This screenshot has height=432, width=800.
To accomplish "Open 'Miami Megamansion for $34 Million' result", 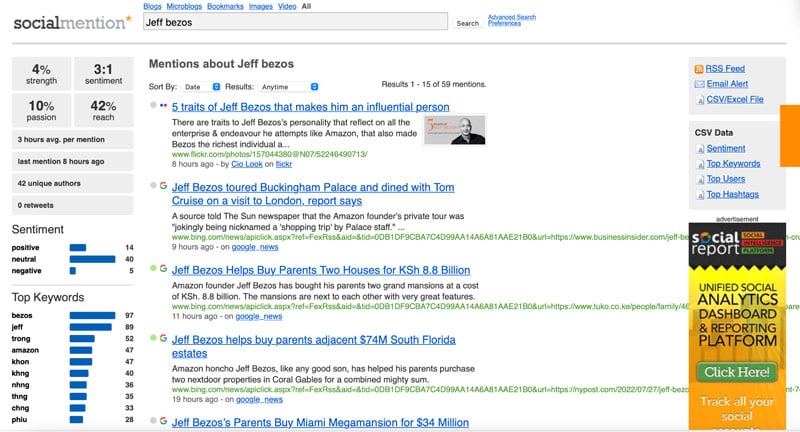I will tap(320, 422).
